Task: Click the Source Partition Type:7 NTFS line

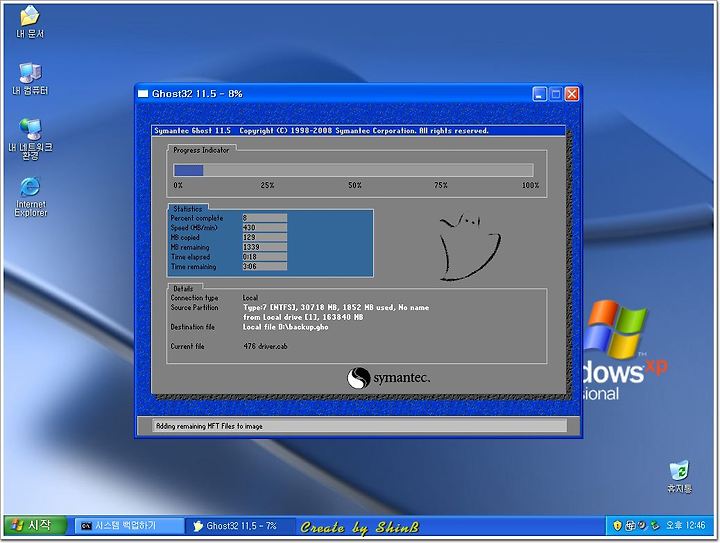Action: point(336,308)
